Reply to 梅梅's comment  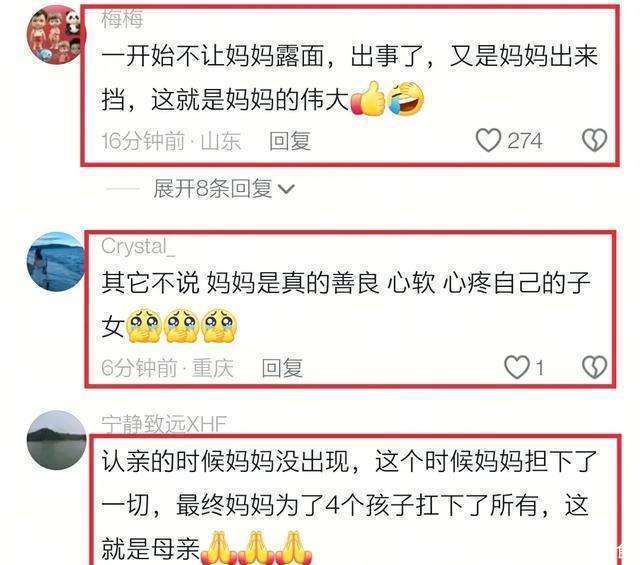click(290, 141)
